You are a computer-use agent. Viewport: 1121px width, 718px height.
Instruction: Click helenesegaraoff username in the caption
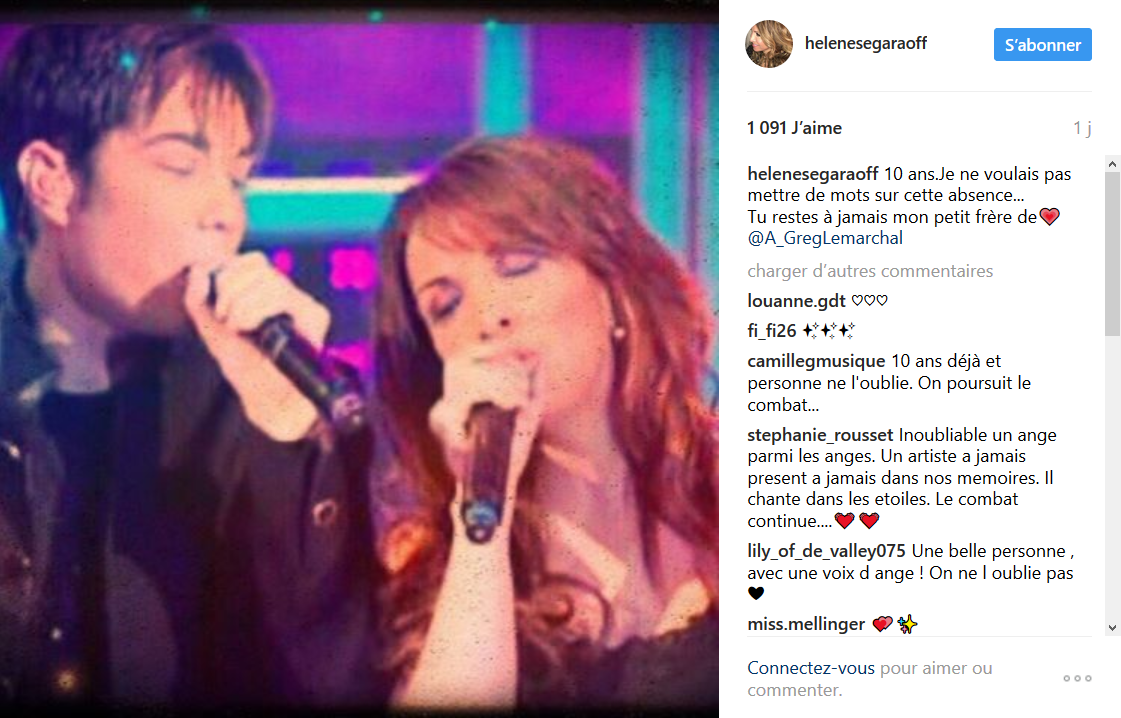(x=813, y=174)
